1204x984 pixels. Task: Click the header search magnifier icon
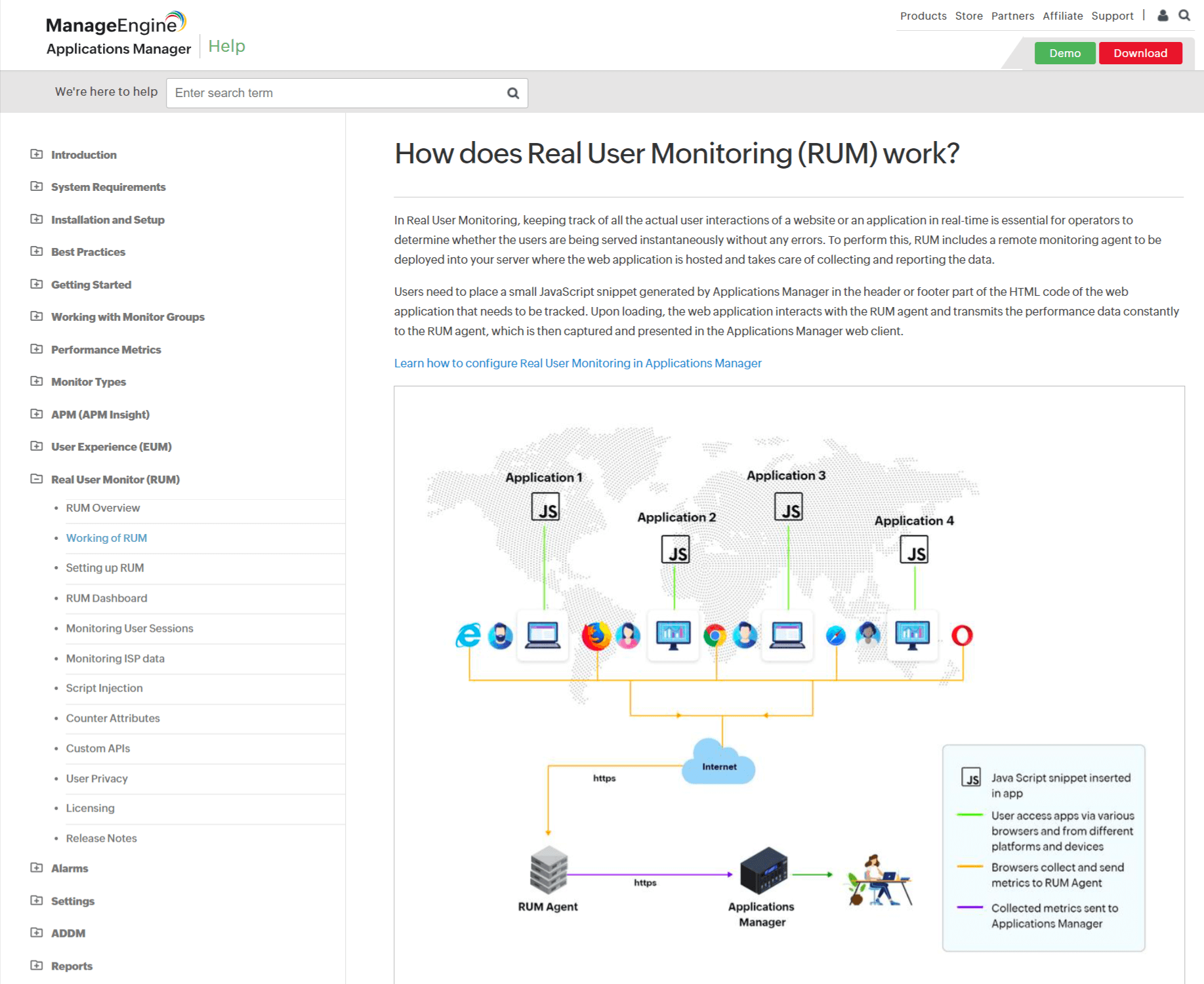click(1184, 15)
